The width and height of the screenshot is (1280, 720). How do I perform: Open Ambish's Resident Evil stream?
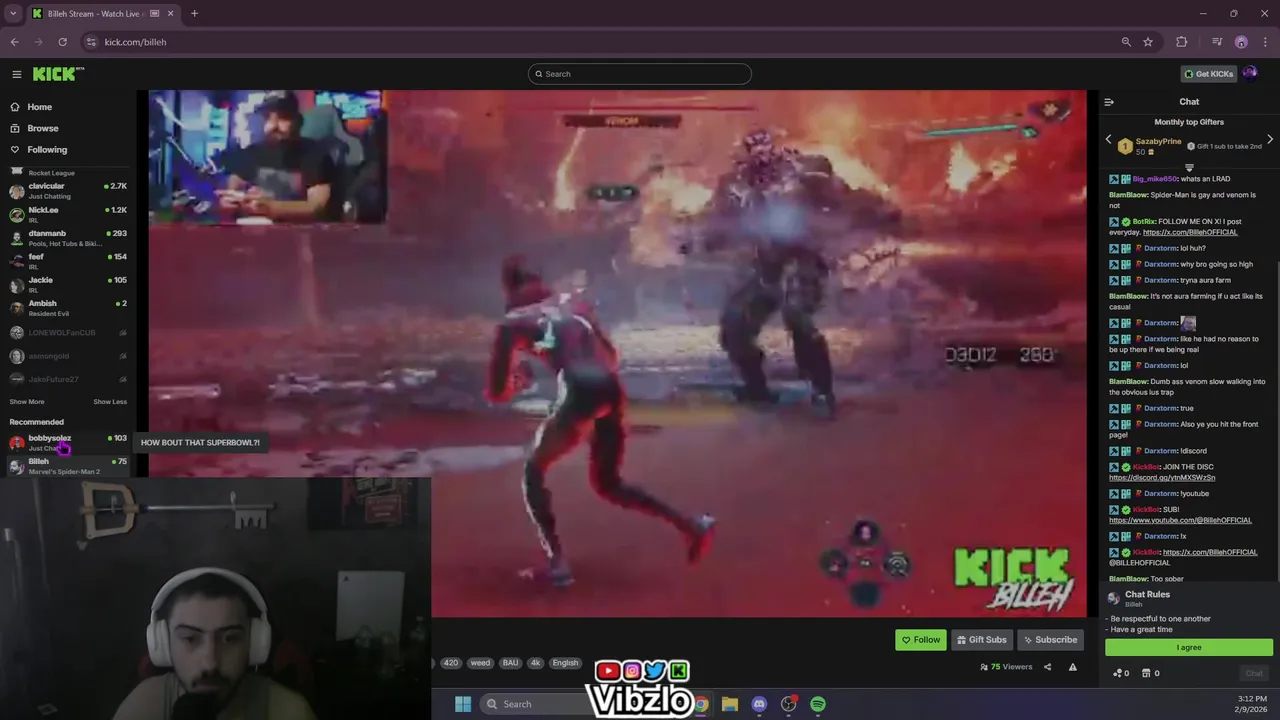(x=68, y=308)
